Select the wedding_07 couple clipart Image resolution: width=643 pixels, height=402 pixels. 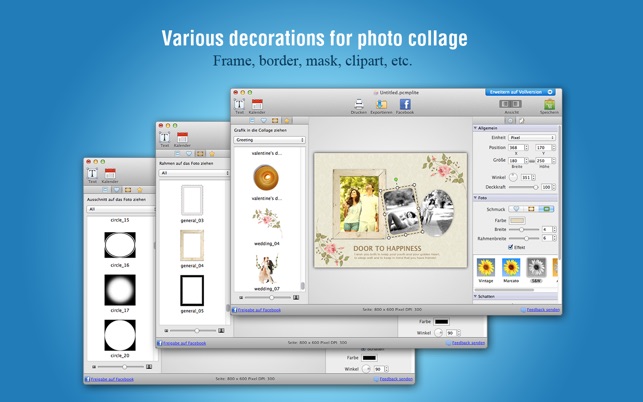[x=266, y=268]
